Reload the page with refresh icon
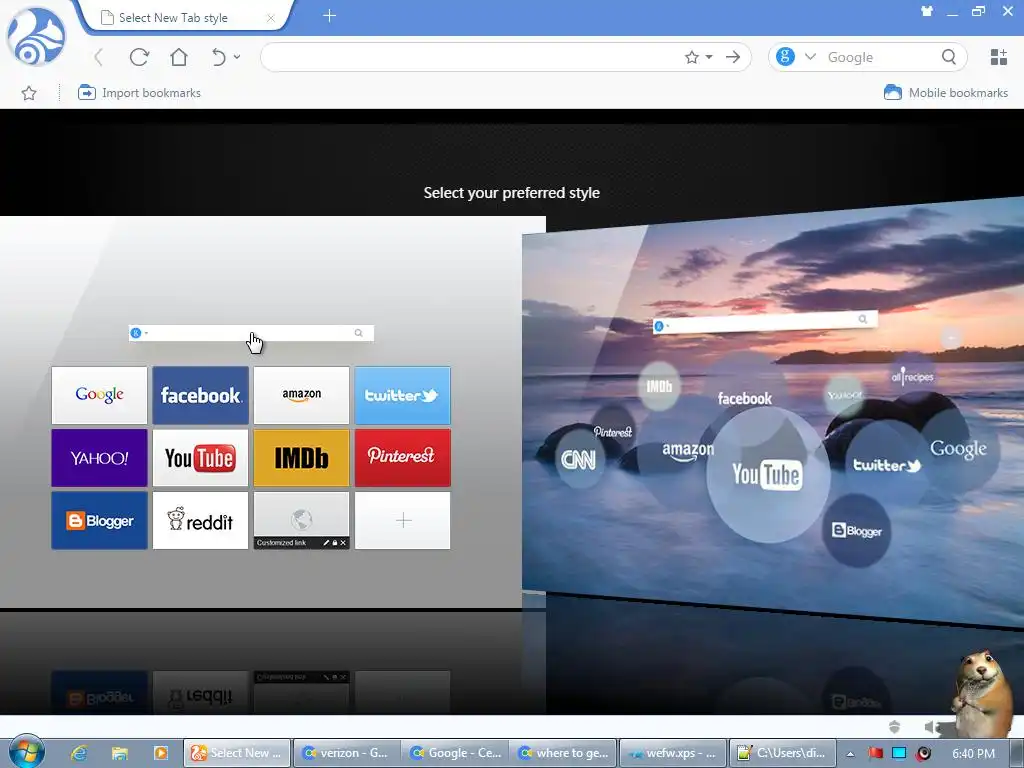 tap(139, 57)
